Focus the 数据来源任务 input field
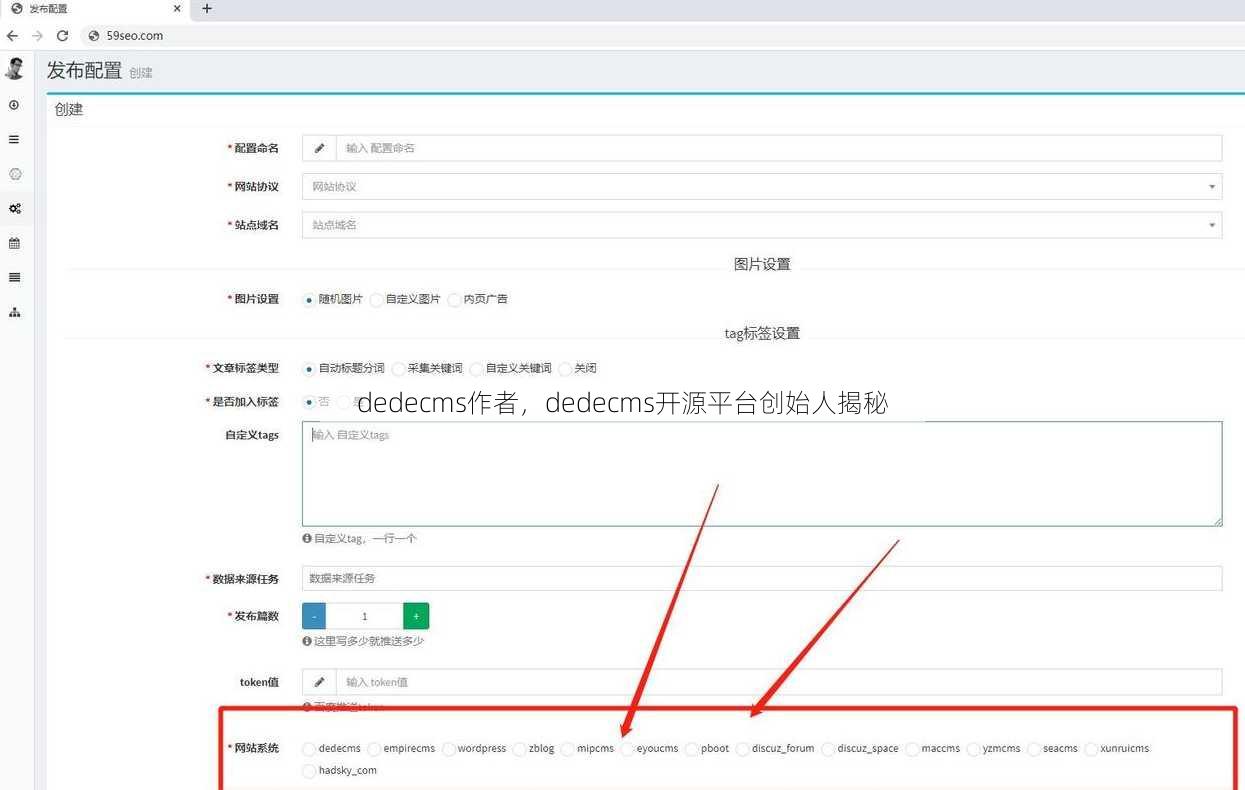1245x790 pixels. pyautogui.click(x=762, y=578)
